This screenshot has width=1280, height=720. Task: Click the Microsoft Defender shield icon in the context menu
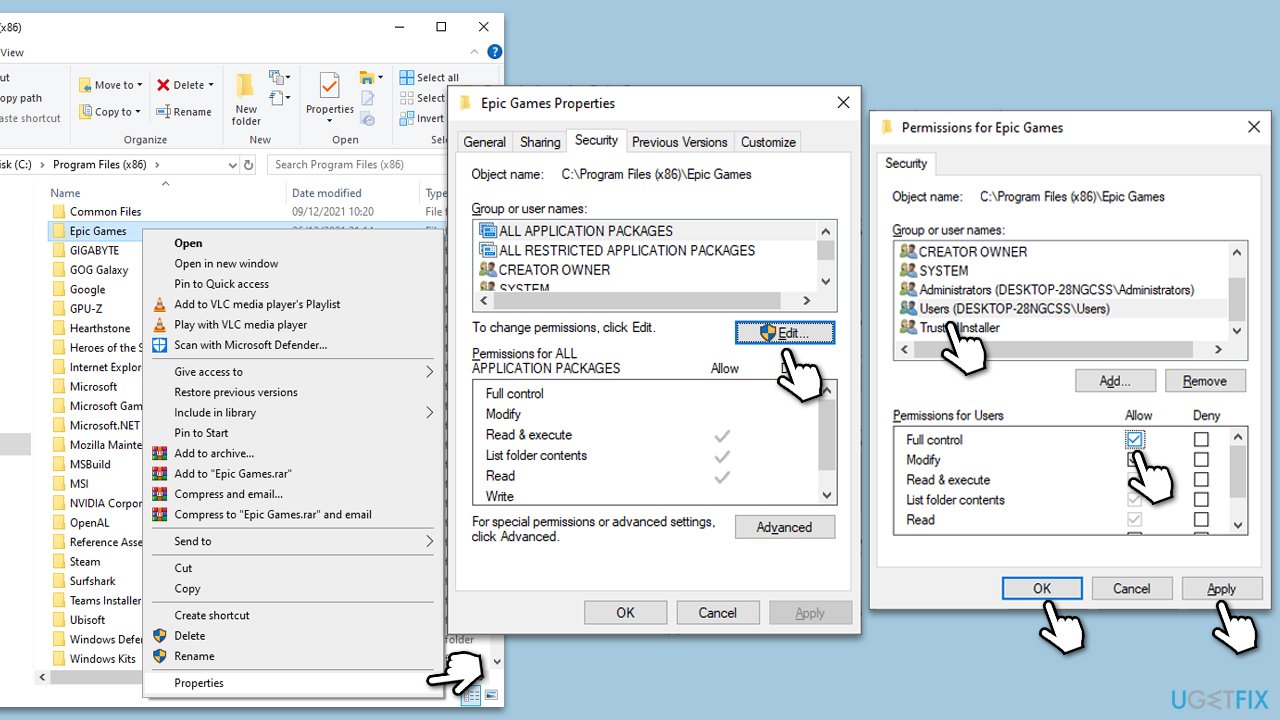click(159, 345)
